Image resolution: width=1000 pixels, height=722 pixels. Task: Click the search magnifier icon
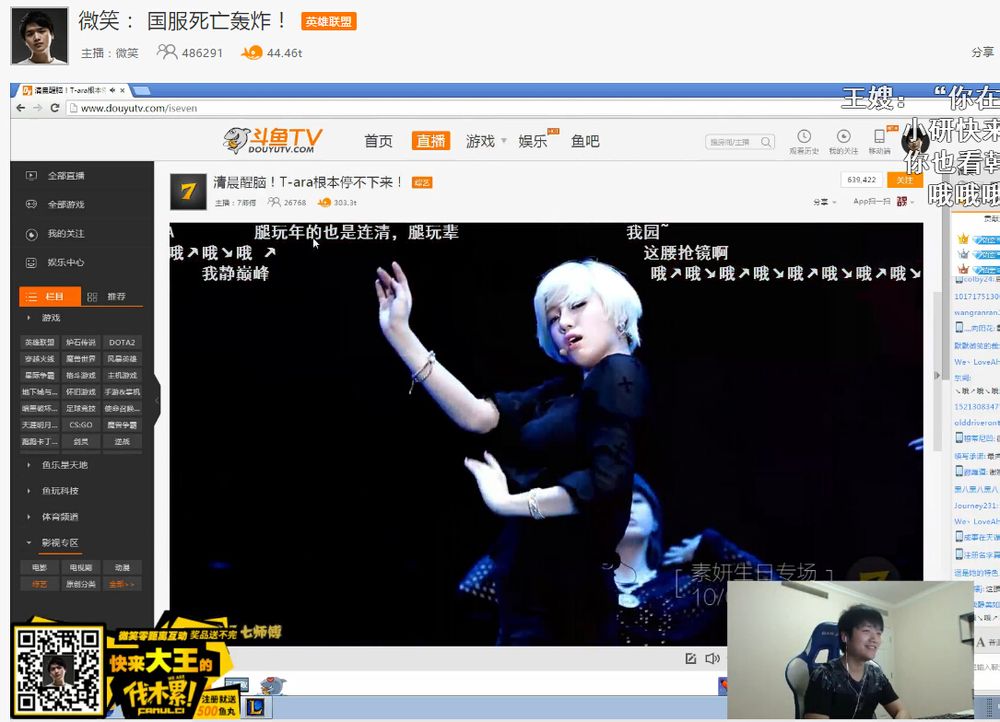tap(766, 142)
